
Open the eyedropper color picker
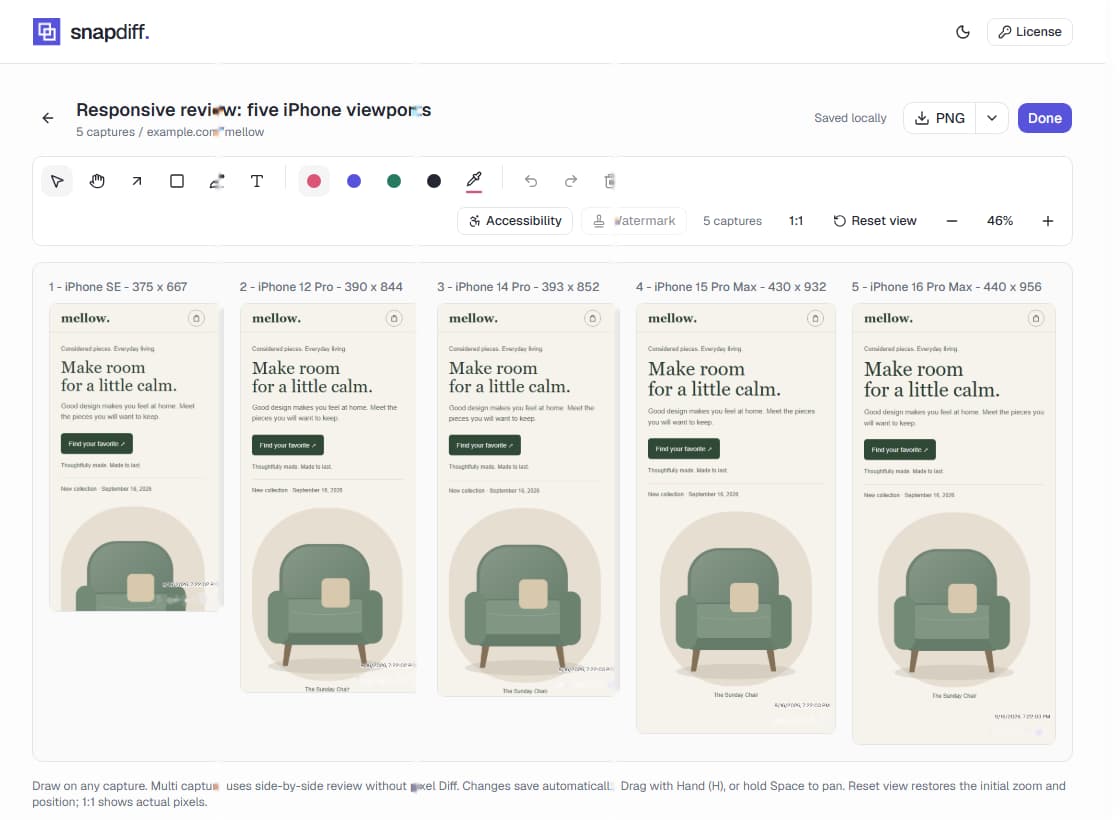[x=474, y=181]
